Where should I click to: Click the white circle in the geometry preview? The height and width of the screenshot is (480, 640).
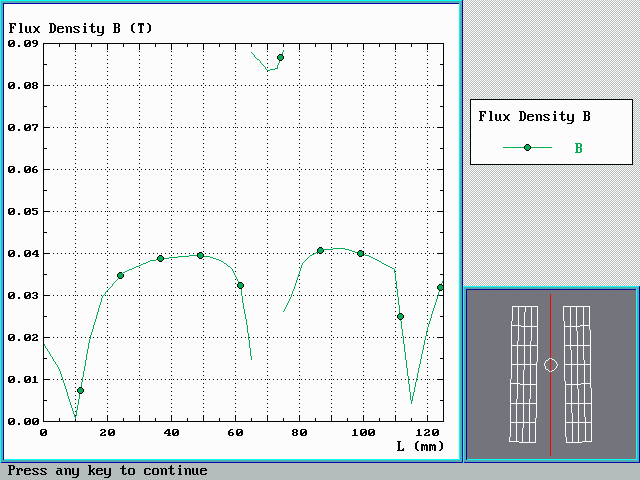[x=551, y=365]
